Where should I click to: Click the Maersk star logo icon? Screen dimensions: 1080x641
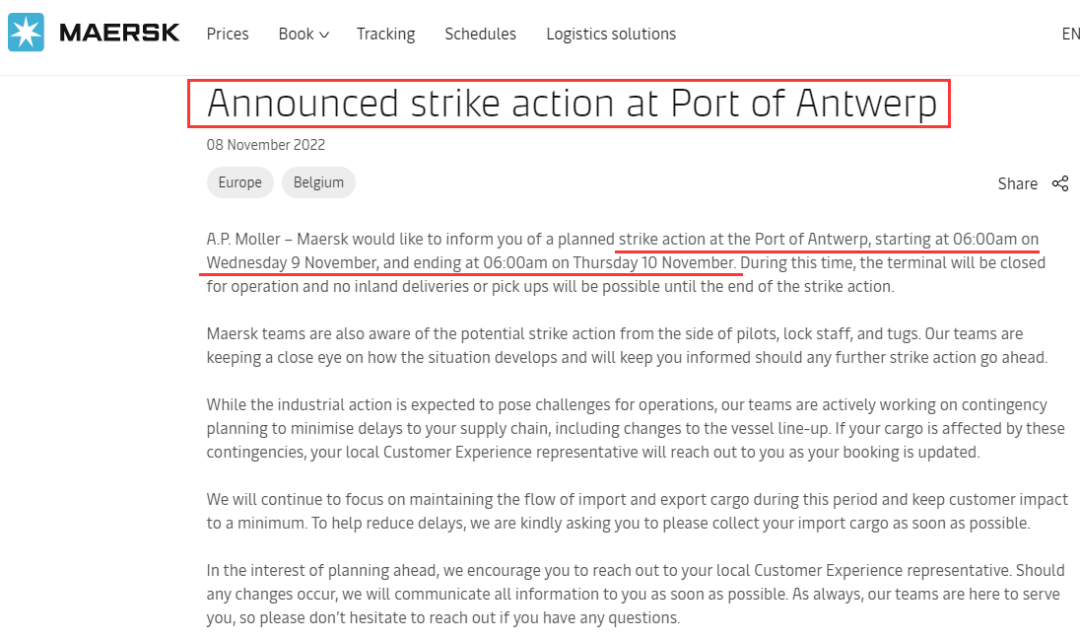pos(26,33)
